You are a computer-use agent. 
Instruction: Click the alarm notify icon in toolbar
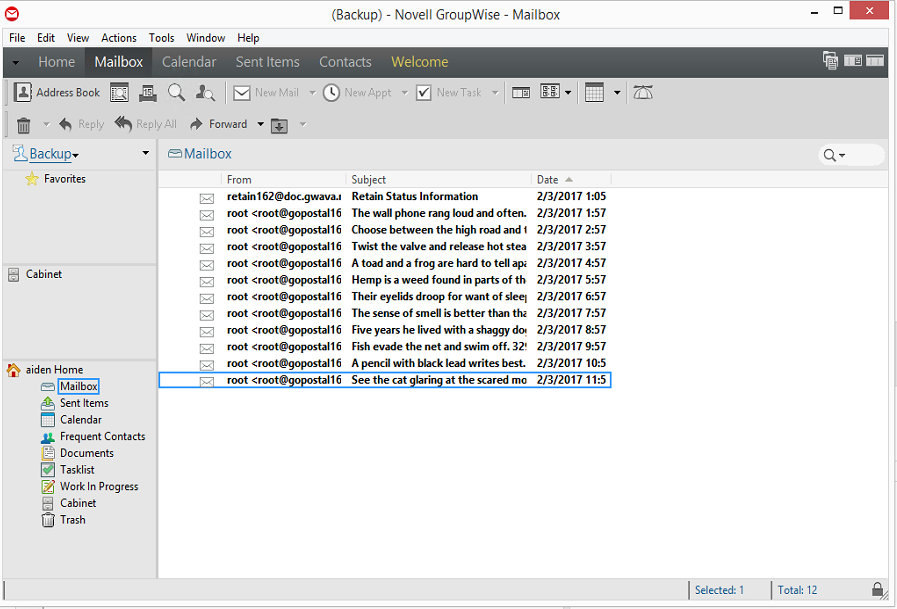643,93
